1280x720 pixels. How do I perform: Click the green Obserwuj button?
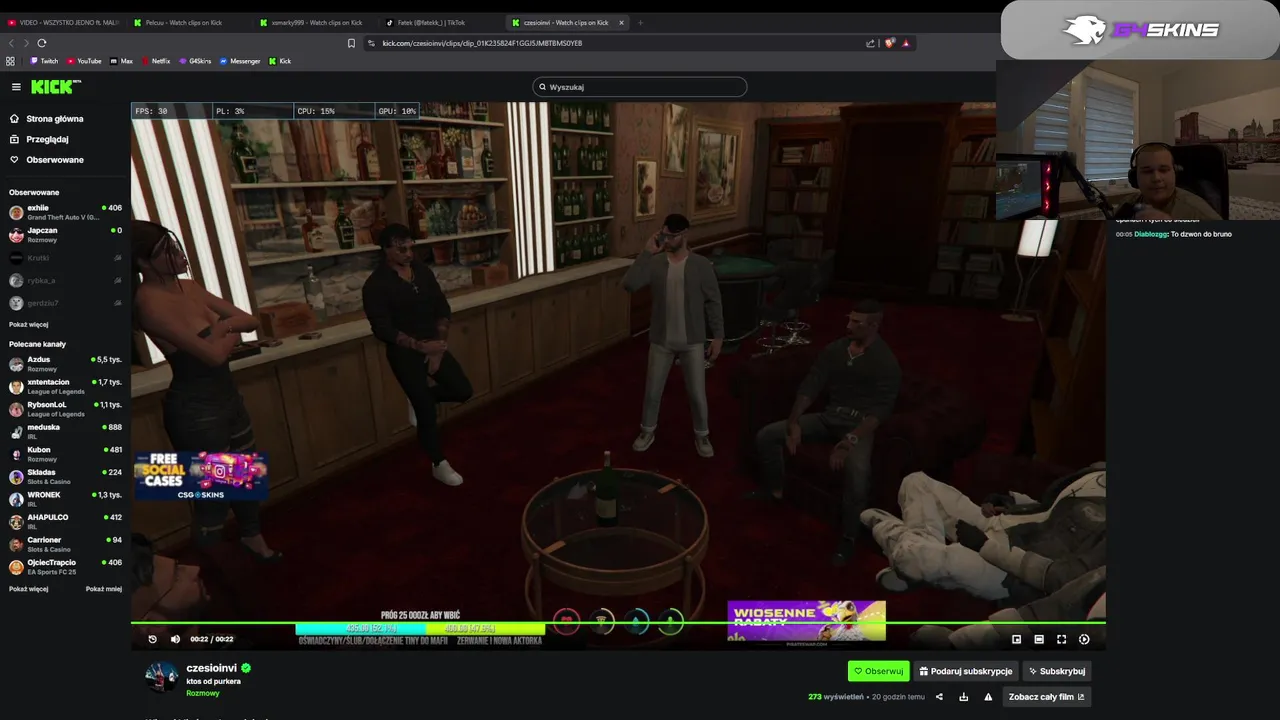[879, 671]
